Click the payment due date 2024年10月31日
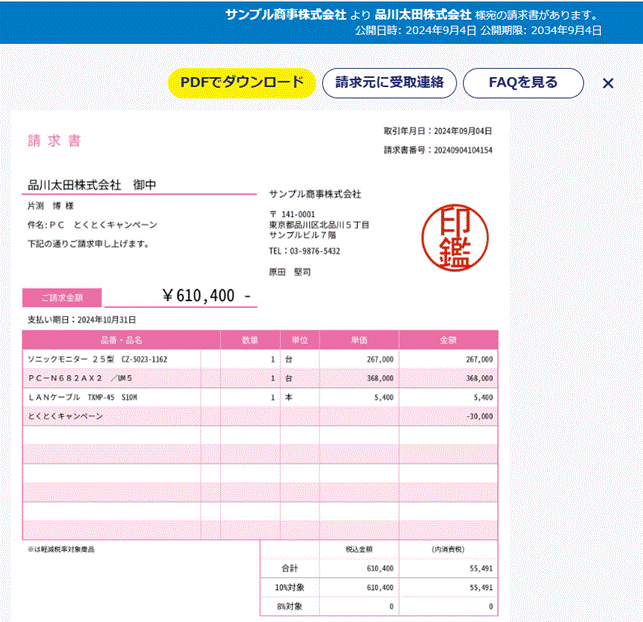The width and height of the screenshot is (643, 622). coord(107,320)
